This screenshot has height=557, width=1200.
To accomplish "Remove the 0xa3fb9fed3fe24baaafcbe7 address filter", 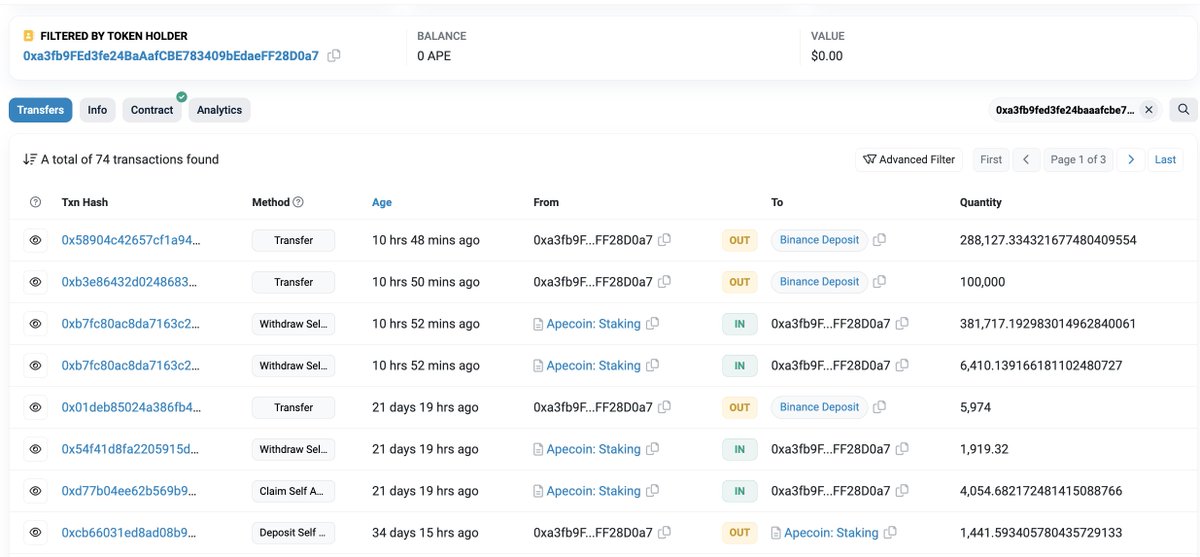I will point(1148,110).
